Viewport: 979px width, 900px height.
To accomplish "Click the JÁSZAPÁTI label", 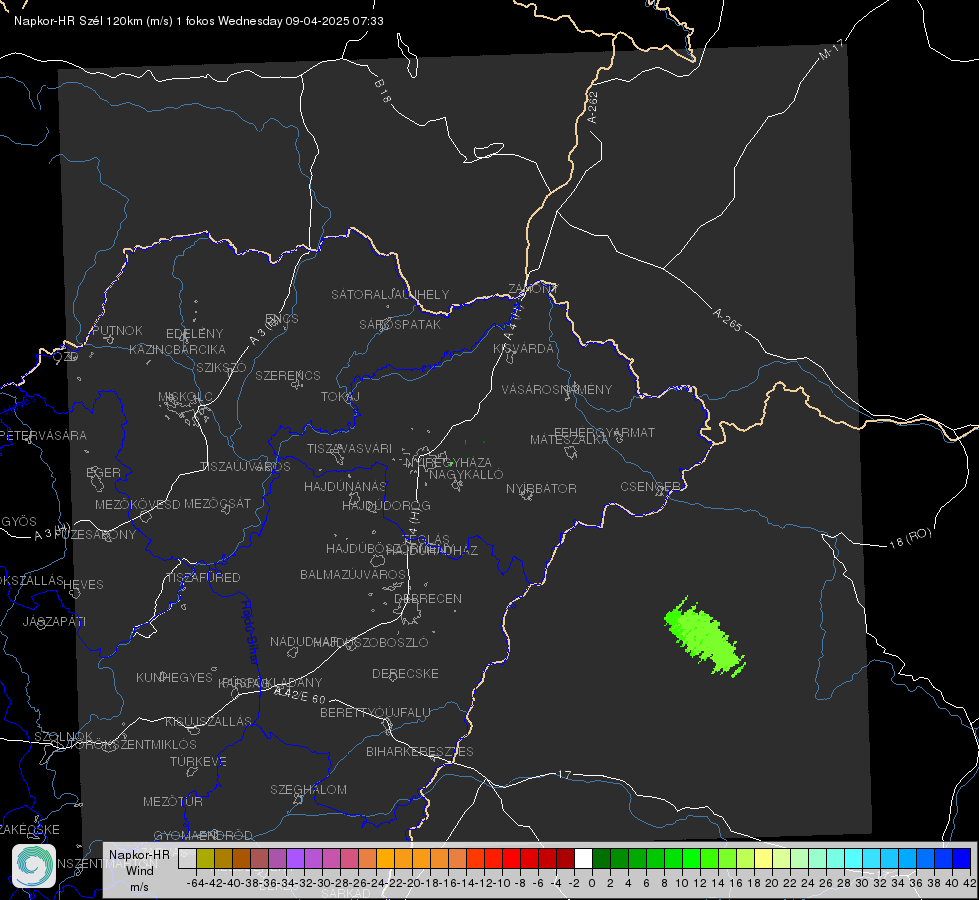I will [x=54, y=621].
